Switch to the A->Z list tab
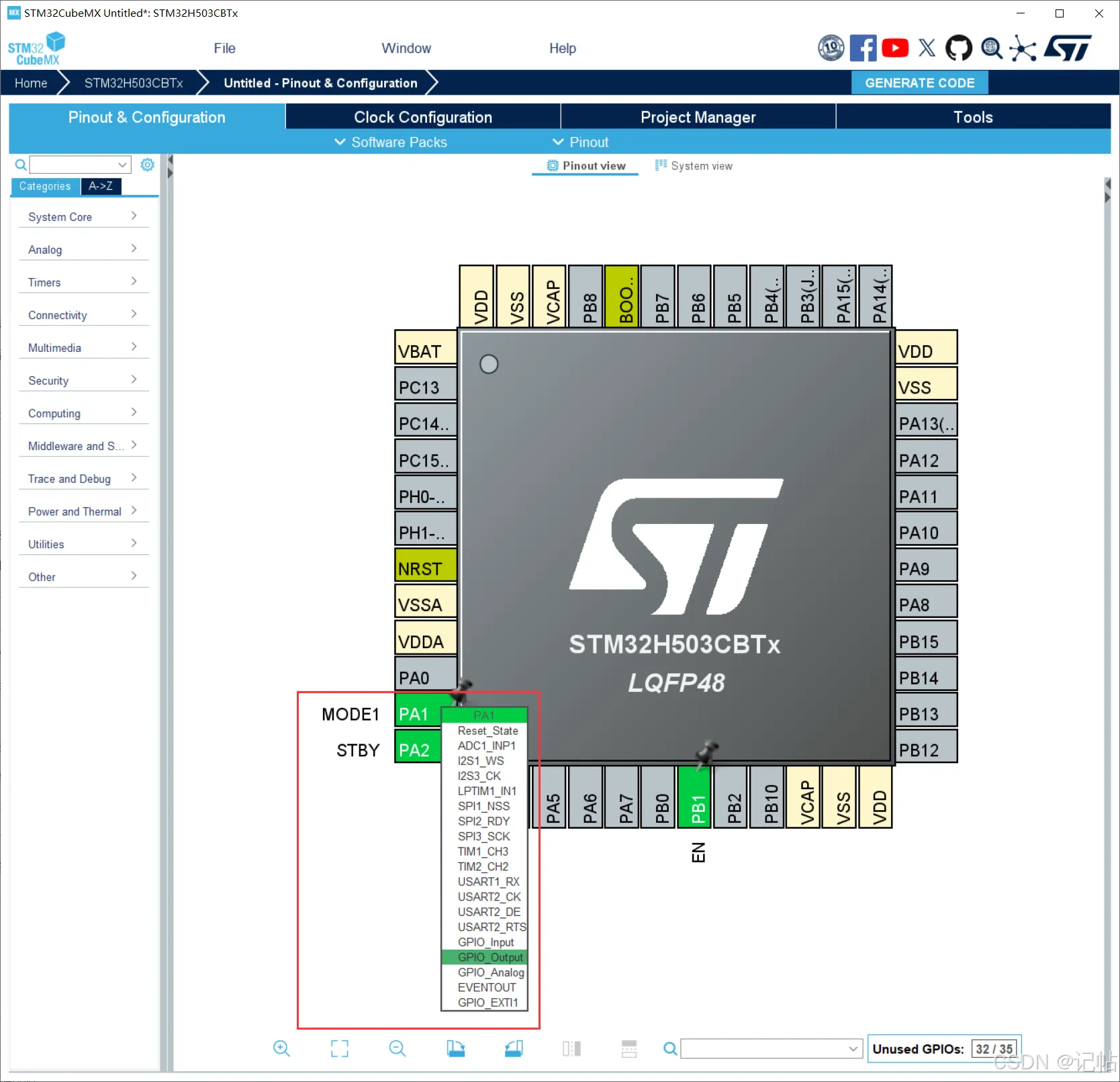This screenshot has width=1120, height=1082. (101, 186)
